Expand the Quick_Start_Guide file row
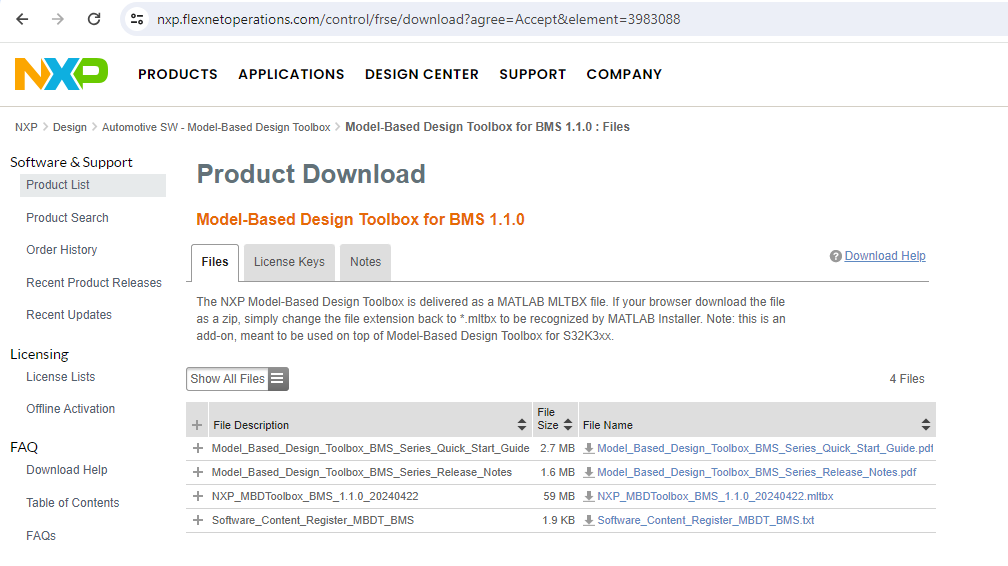This screenshot has width=1008, height=566. (x=197, y=448)
